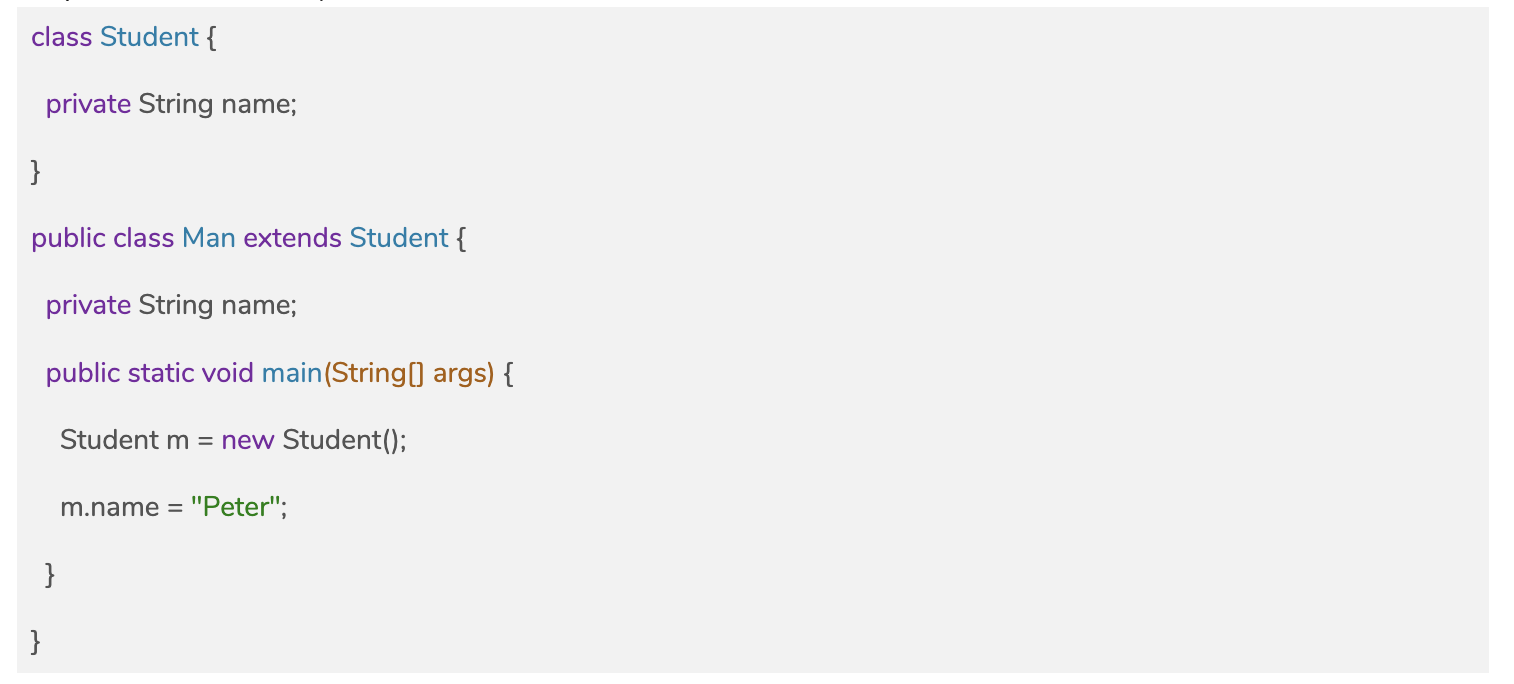The image size is (1514, 684).
Task: Click the class keyword on the first line
Action: pos(61,37)
